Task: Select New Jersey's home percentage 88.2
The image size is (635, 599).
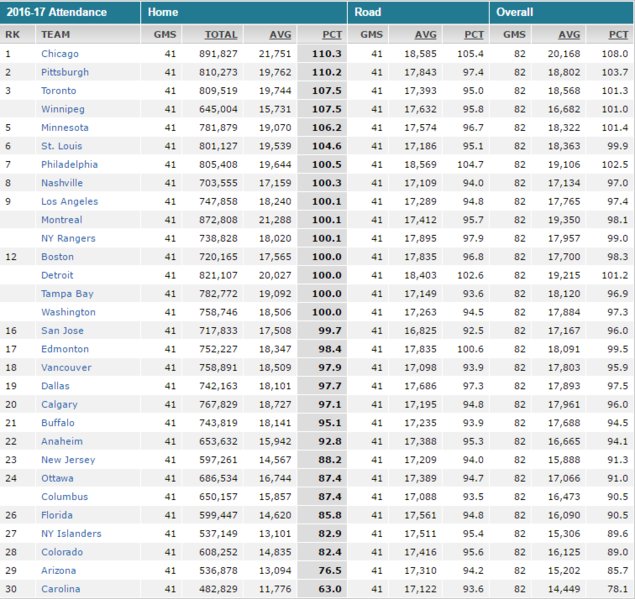Action: click(330, 460)
